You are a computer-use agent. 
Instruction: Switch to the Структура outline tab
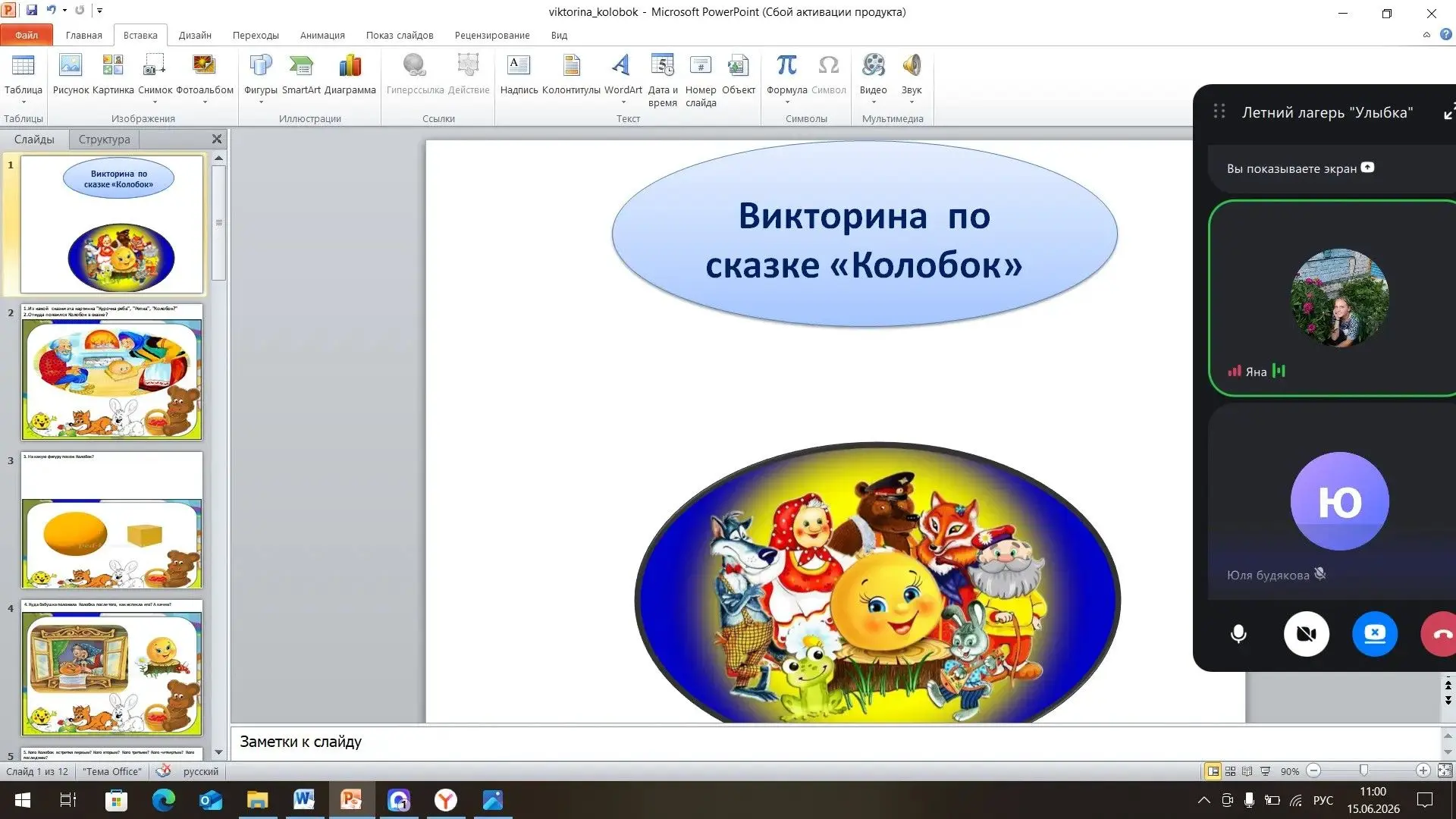[x=104, y=140]
